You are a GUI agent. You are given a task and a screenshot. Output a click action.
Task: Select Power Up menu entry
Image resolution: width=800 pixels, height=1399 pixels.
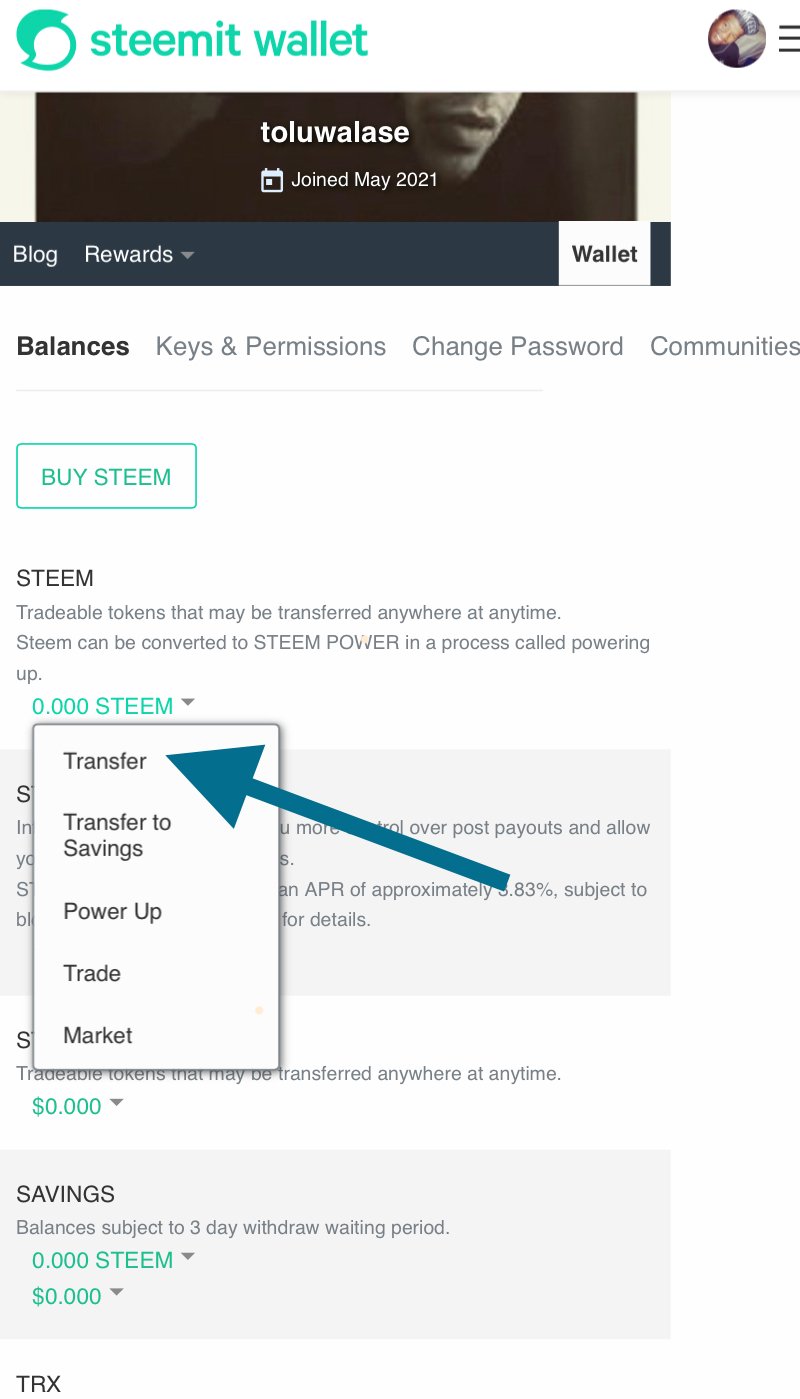pyautogui.click(x=112, y=911)
